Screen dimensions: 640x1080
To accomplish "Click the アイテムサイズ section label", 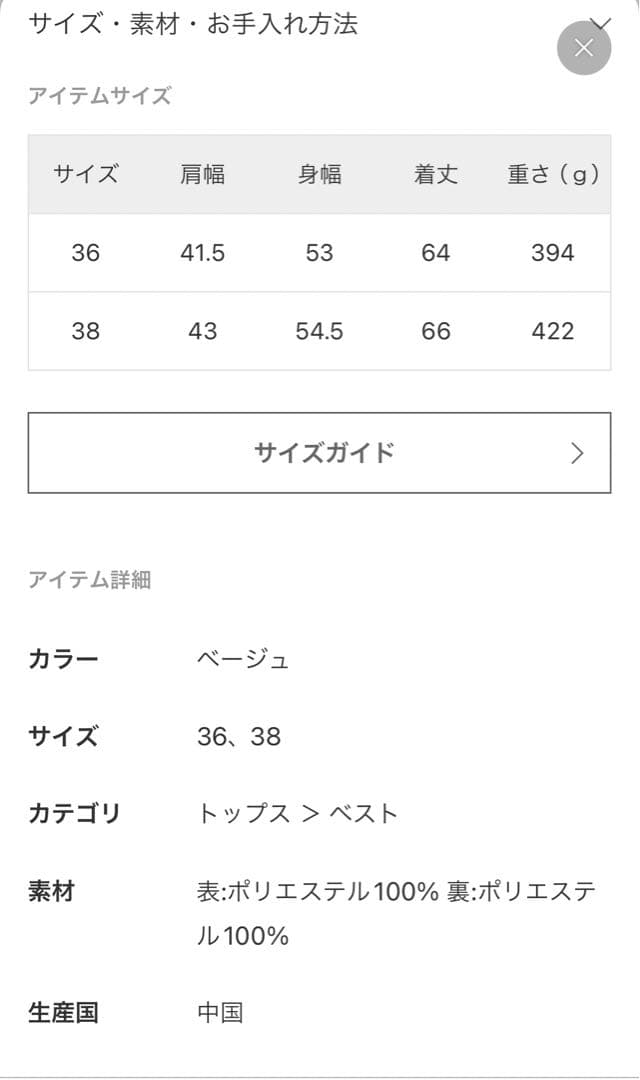I will click(x=100, y=96).
